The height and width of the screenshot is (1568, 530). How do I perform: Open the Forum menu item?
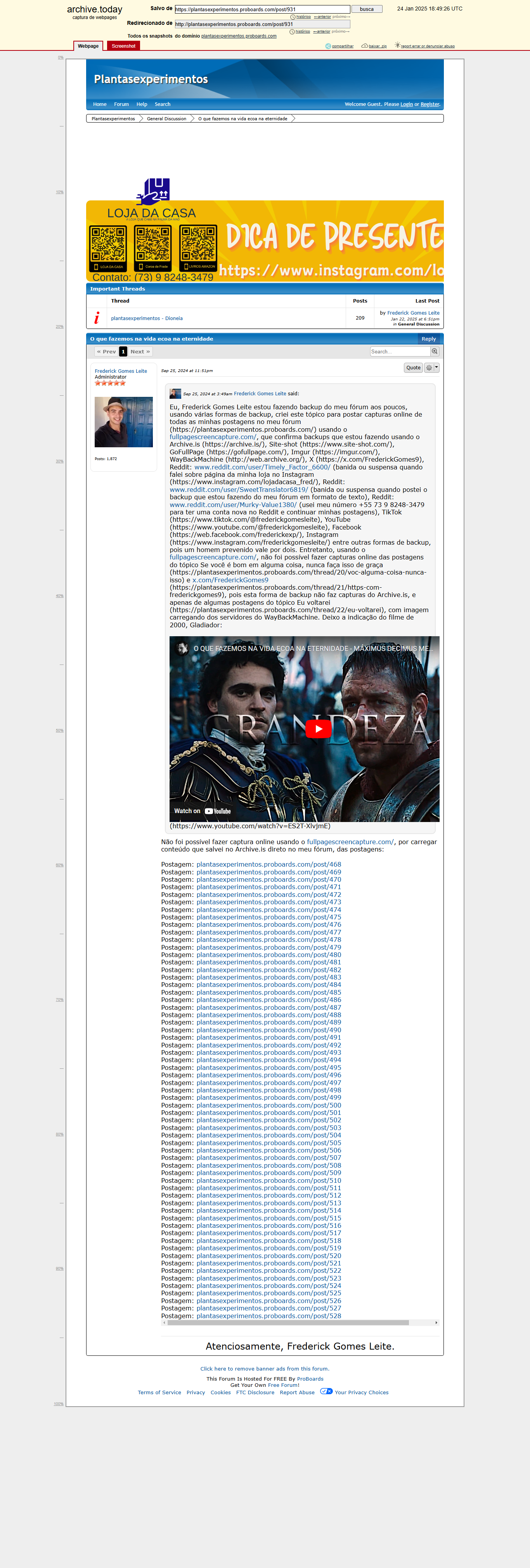pos(121,104)
